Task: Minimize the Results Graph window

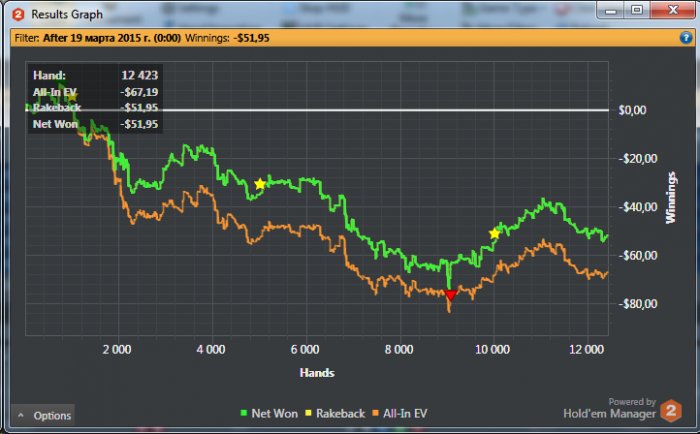Action: 611,10
